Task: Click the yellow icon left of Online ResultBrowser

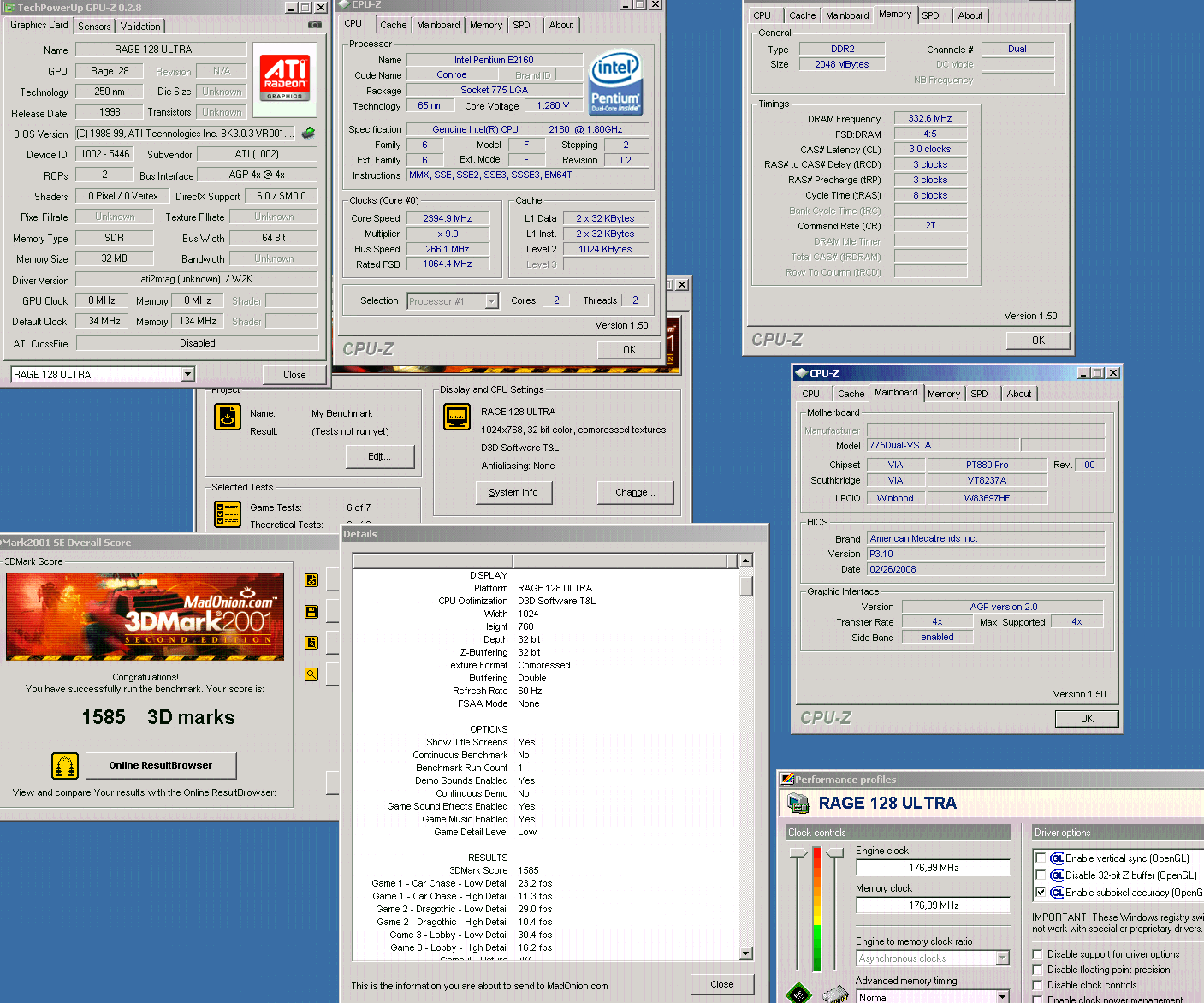Action: [65, 766]
